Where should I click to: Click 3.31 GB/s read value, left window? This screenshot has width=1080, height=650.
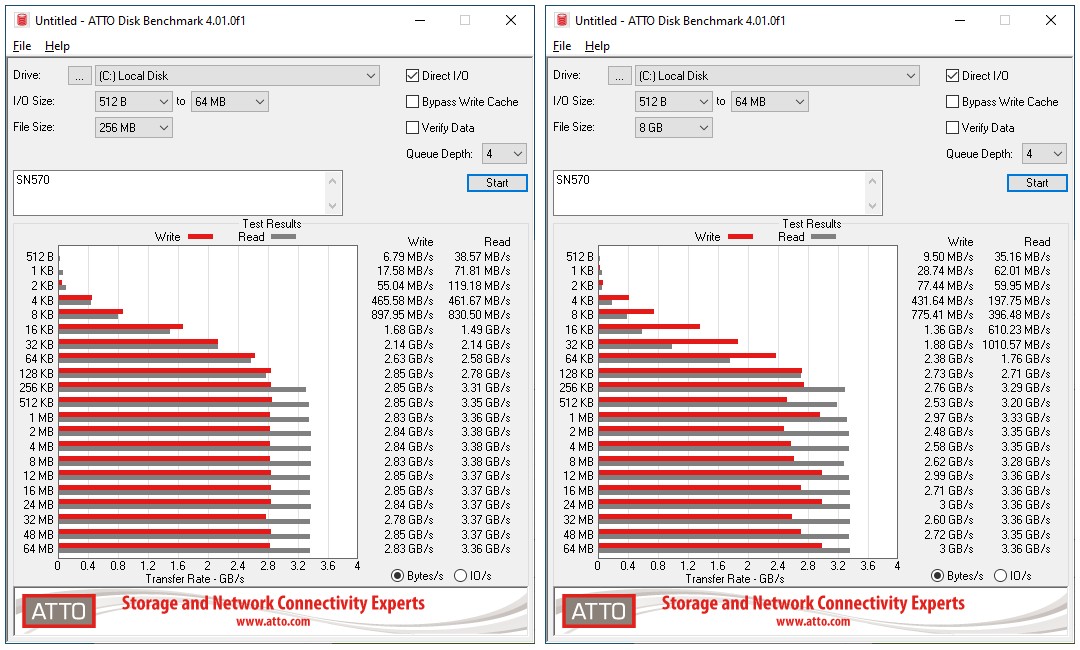[486, 388]
